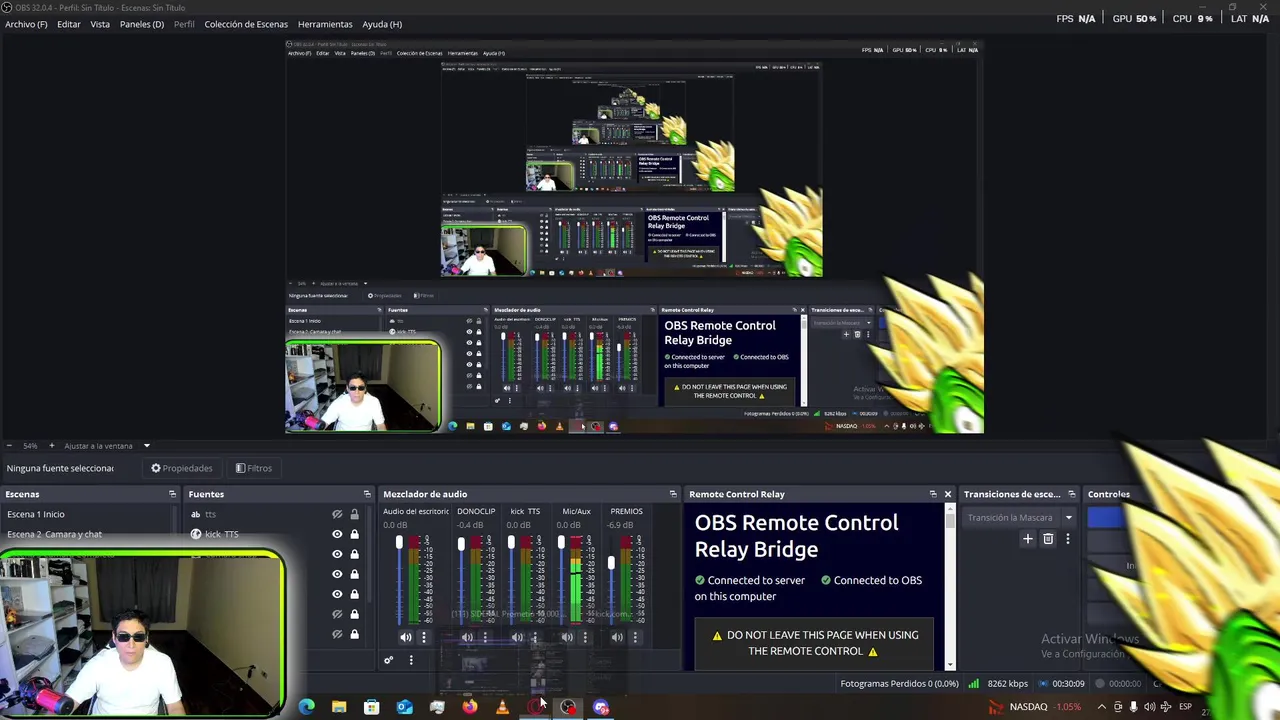Screen dimensions: 1280x720
Task: Mute the Audio del escritorio channel
Action: (x=405, y=637)
